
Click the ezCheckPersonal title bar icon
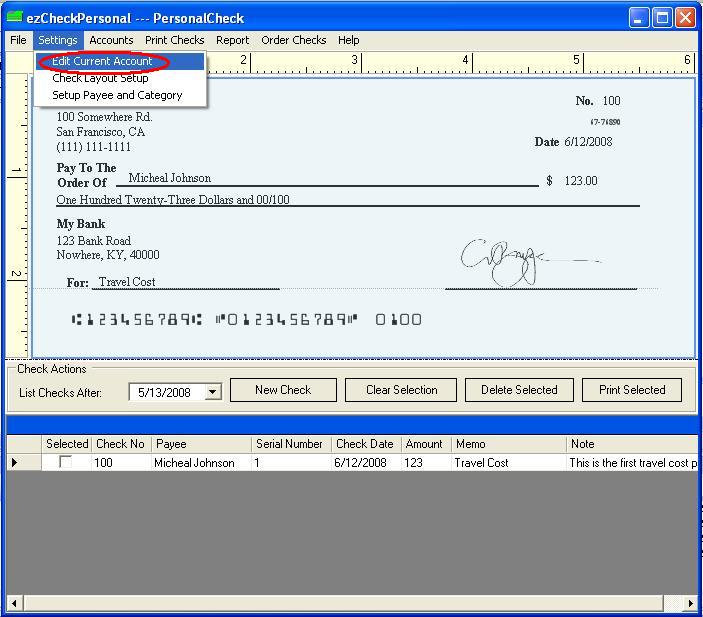pyautogui.click(x=15, y=17)
